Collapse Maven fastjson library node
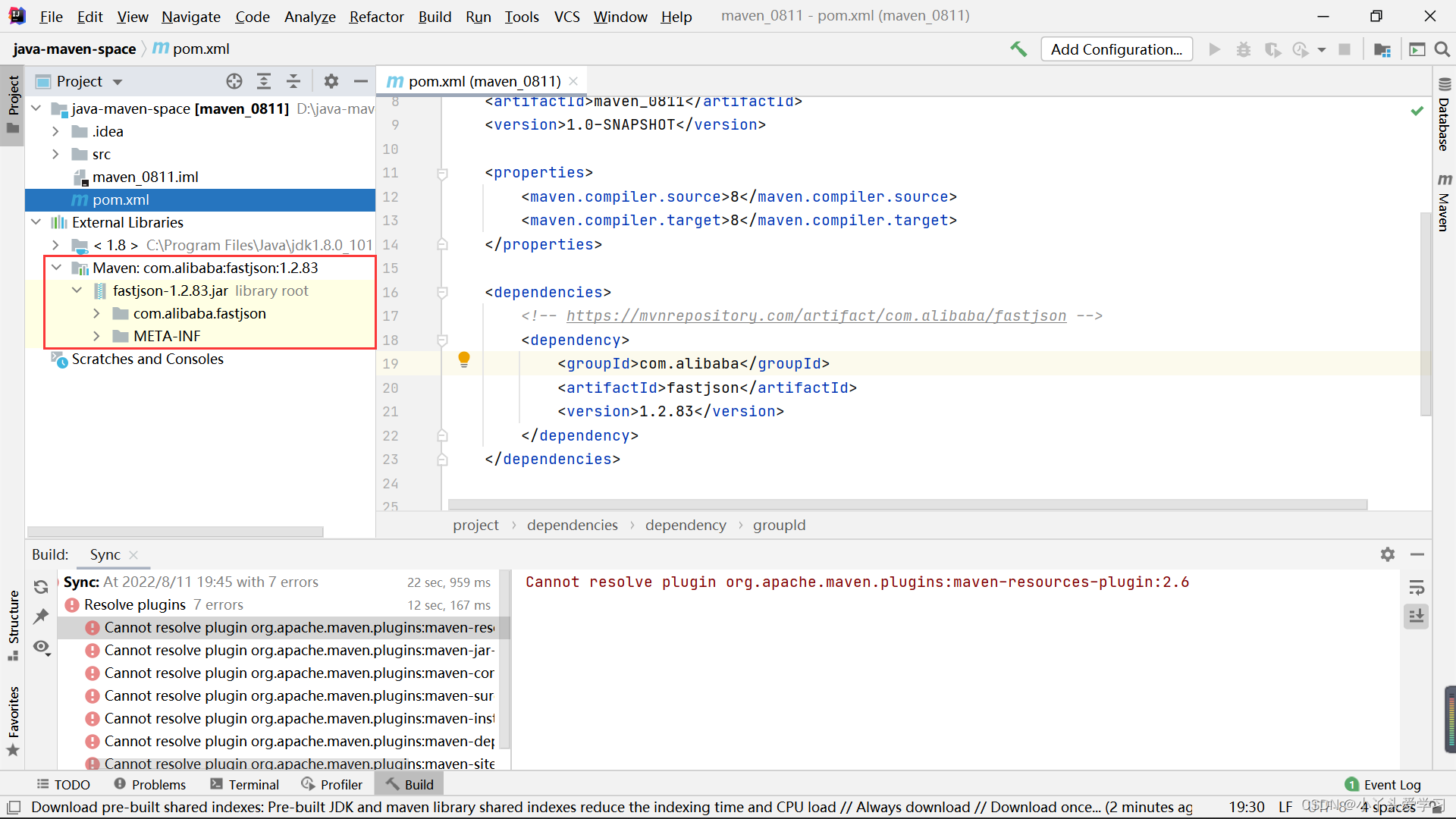 [57, 268]
